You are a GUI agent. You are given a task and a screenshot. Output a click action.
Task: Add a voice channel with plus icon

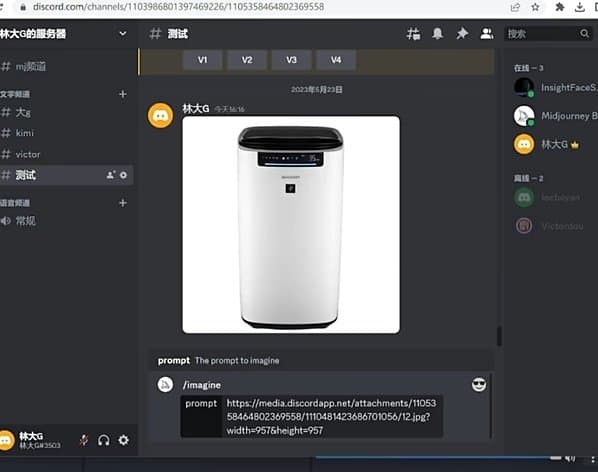pyautogui.click(x=123, y=203)
